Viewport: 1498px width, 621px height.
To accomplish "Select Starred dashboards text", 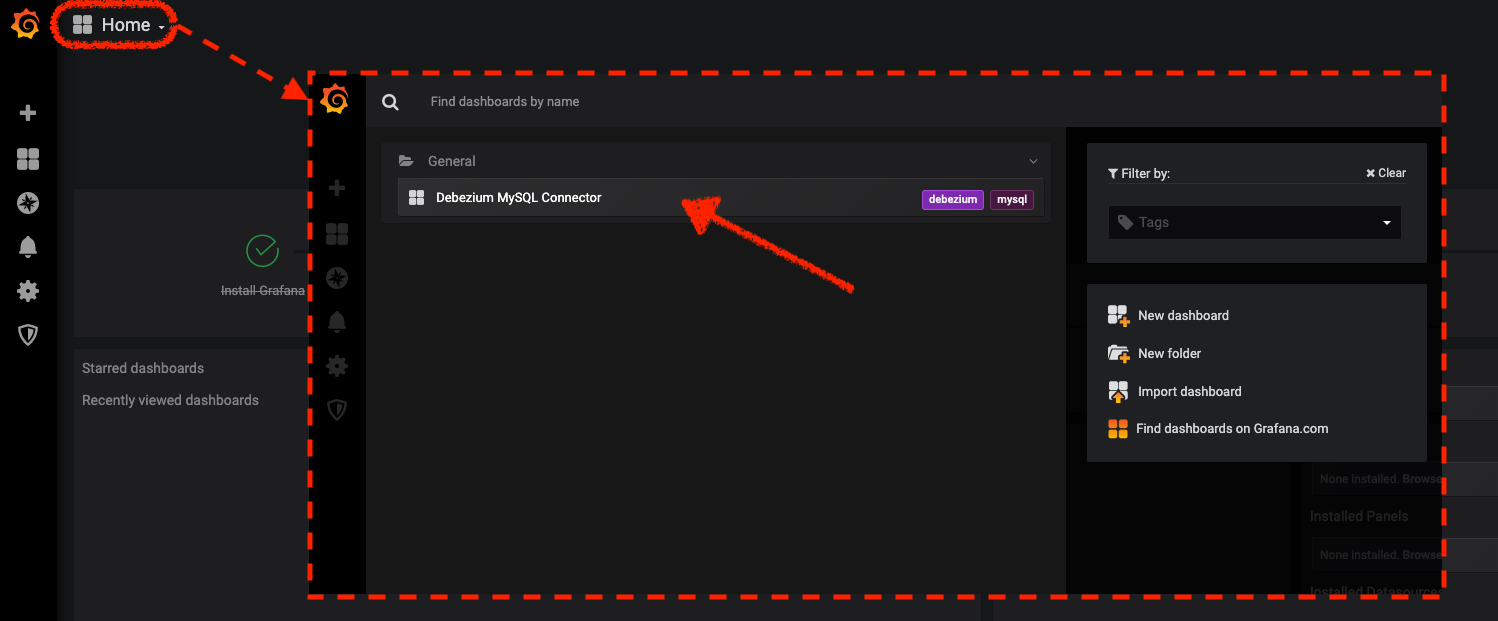I will [x=143, y=368].
